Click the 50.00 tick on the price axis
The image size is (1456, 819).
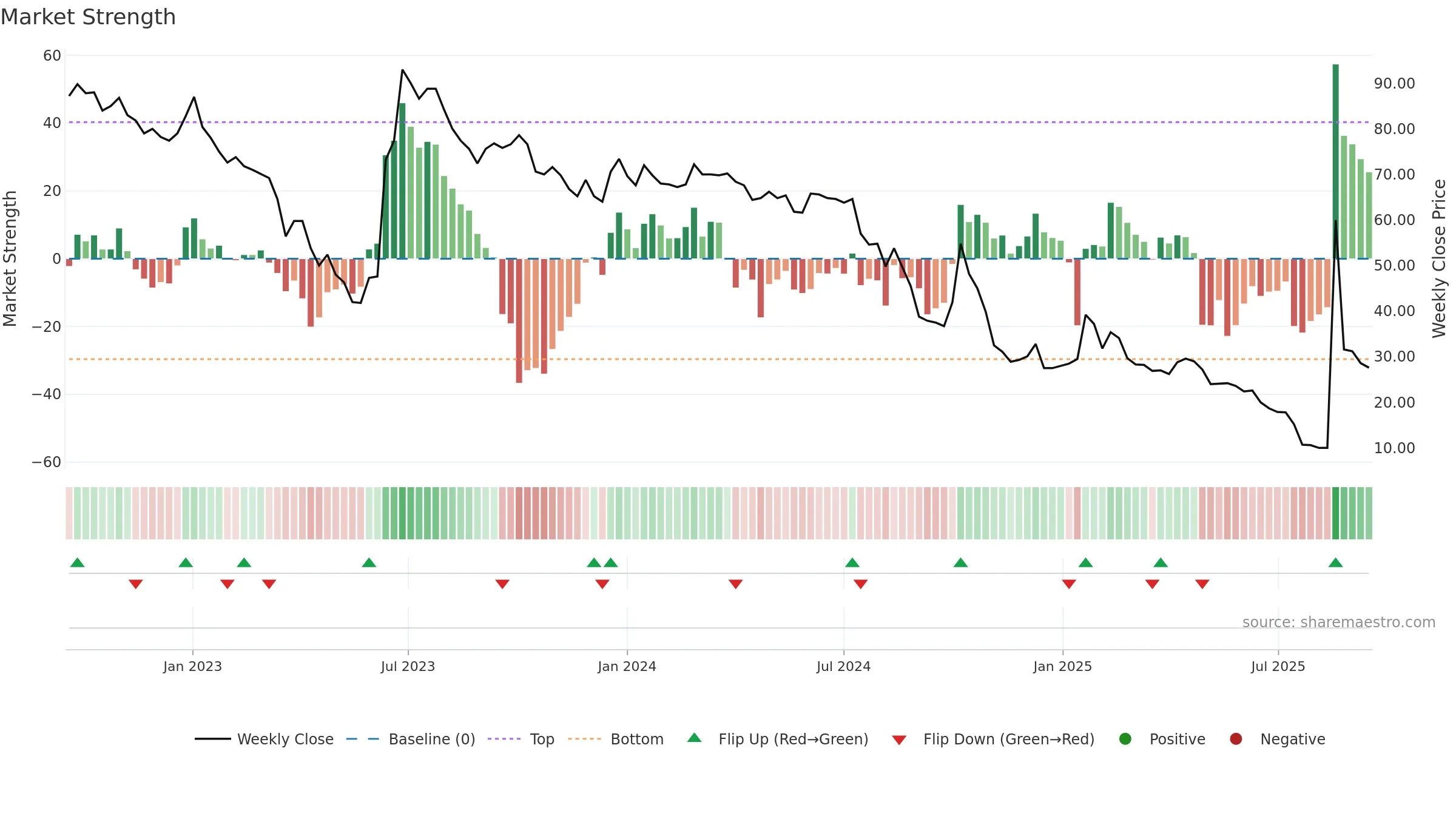point(1394,265)
